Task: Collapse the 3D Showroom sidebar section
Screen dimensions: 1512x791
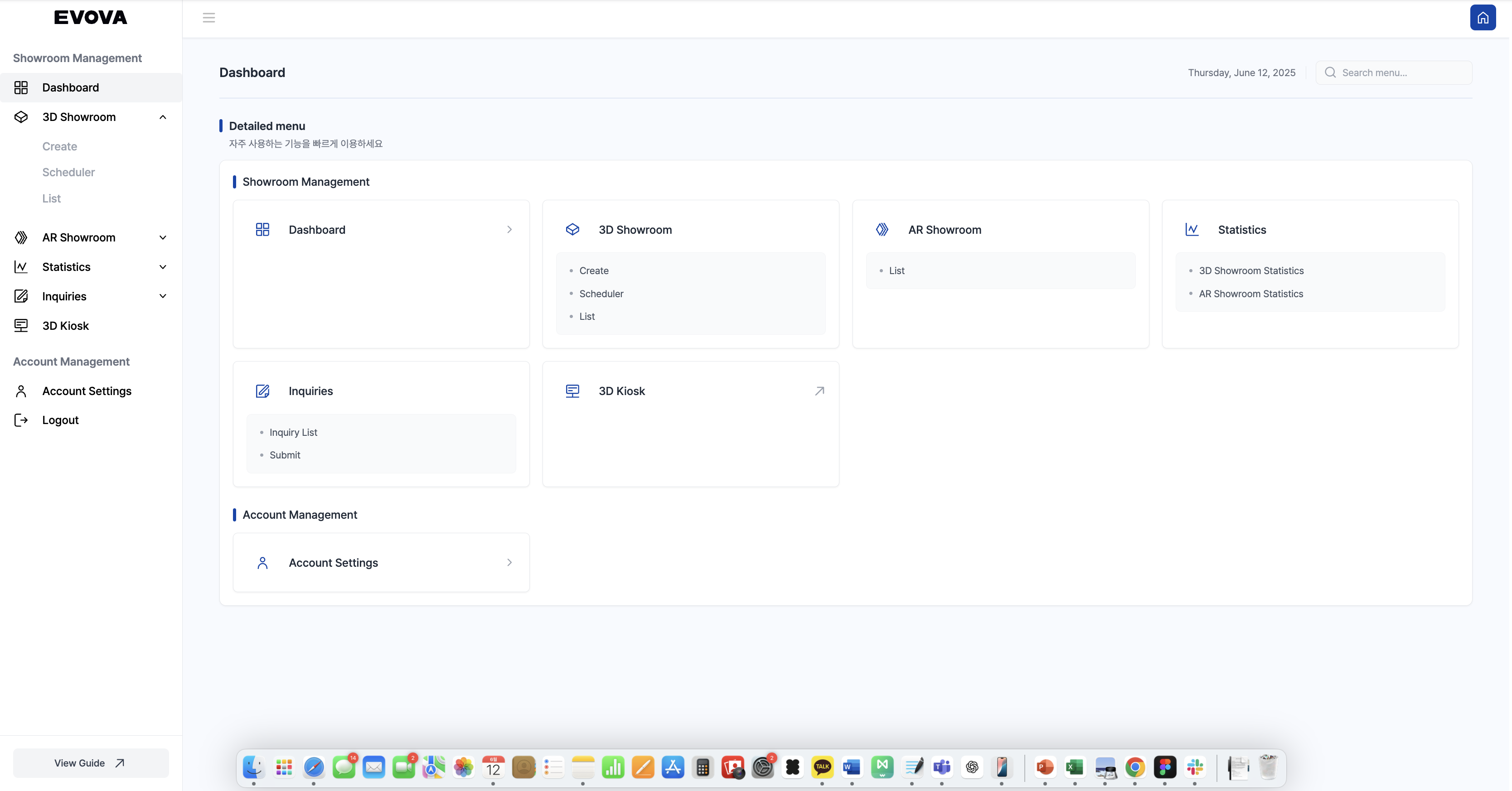Action: [x=163, y=117]
